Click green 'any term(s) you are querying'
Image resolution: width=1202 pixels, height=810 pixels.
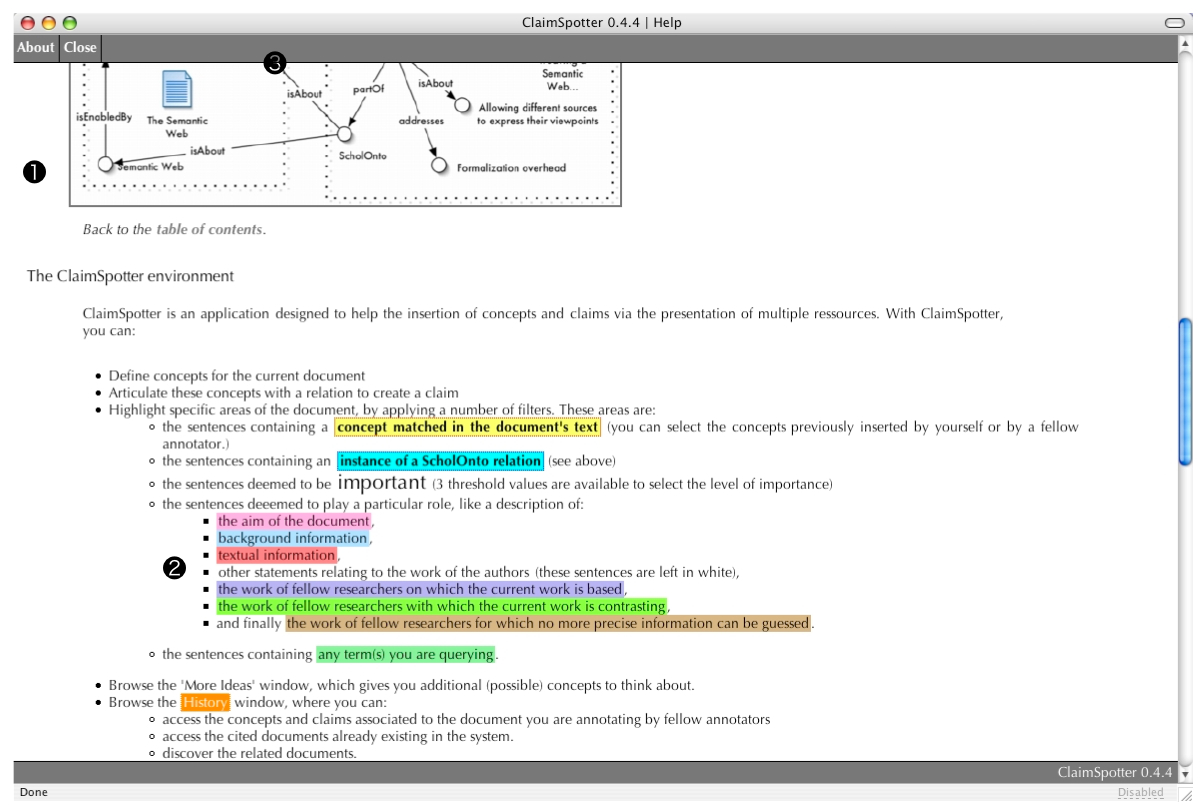click(x=406, y=655)
